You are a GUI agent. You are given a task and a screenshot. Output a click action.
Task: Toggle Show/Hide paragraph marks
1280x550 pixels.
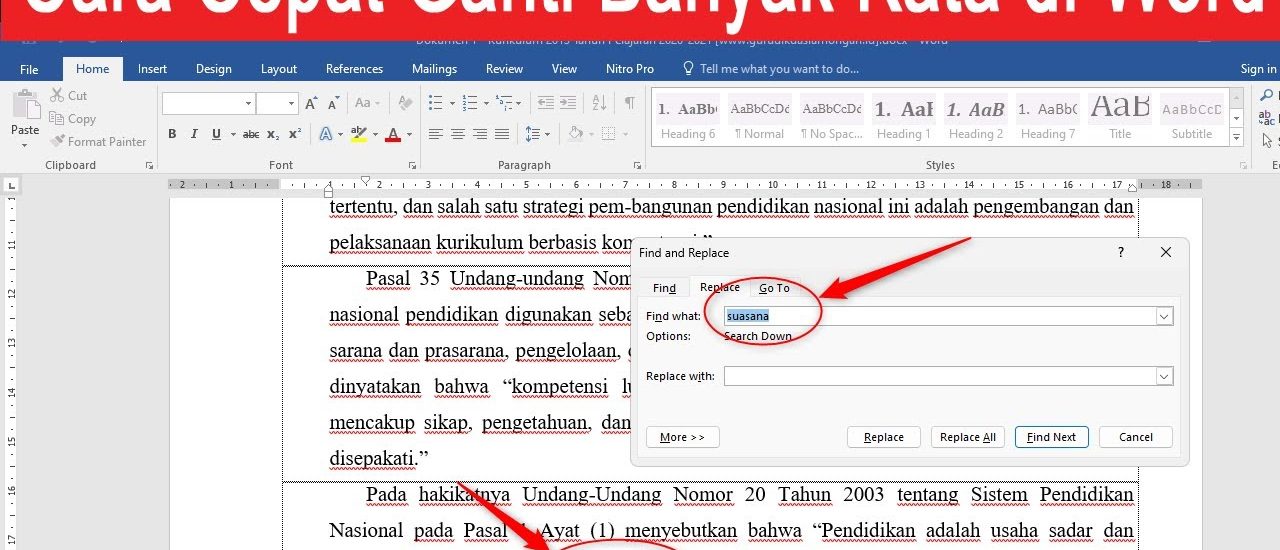pos(629,103)
